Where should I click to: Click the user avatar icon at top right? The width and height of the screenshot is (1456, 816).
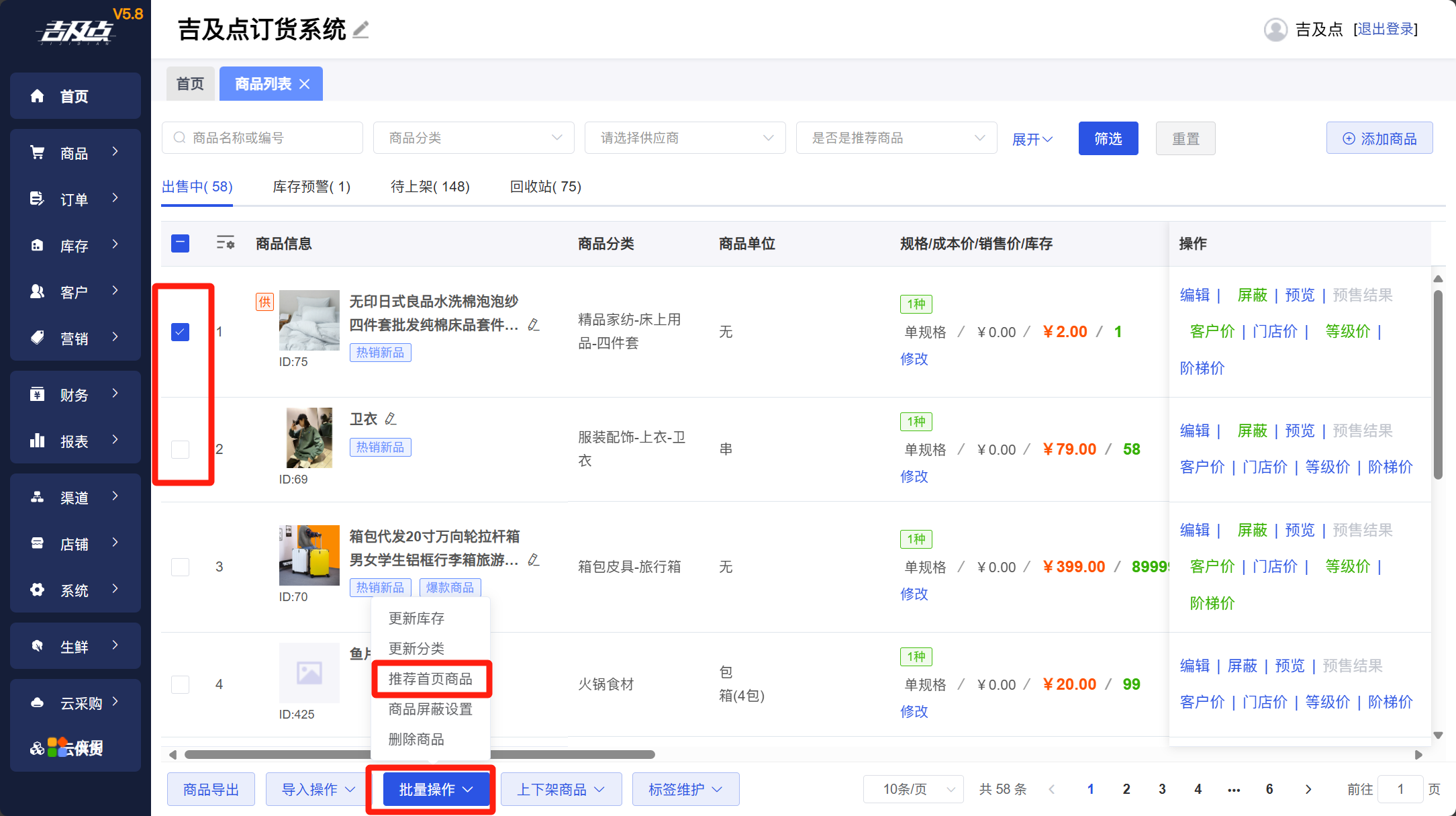1275,30
